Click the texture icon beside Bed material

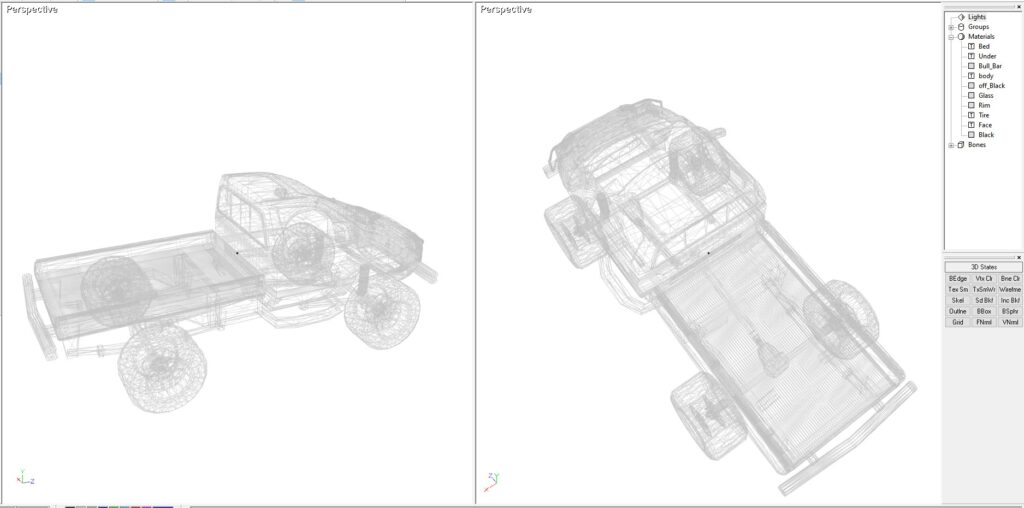tap(971, 47)
